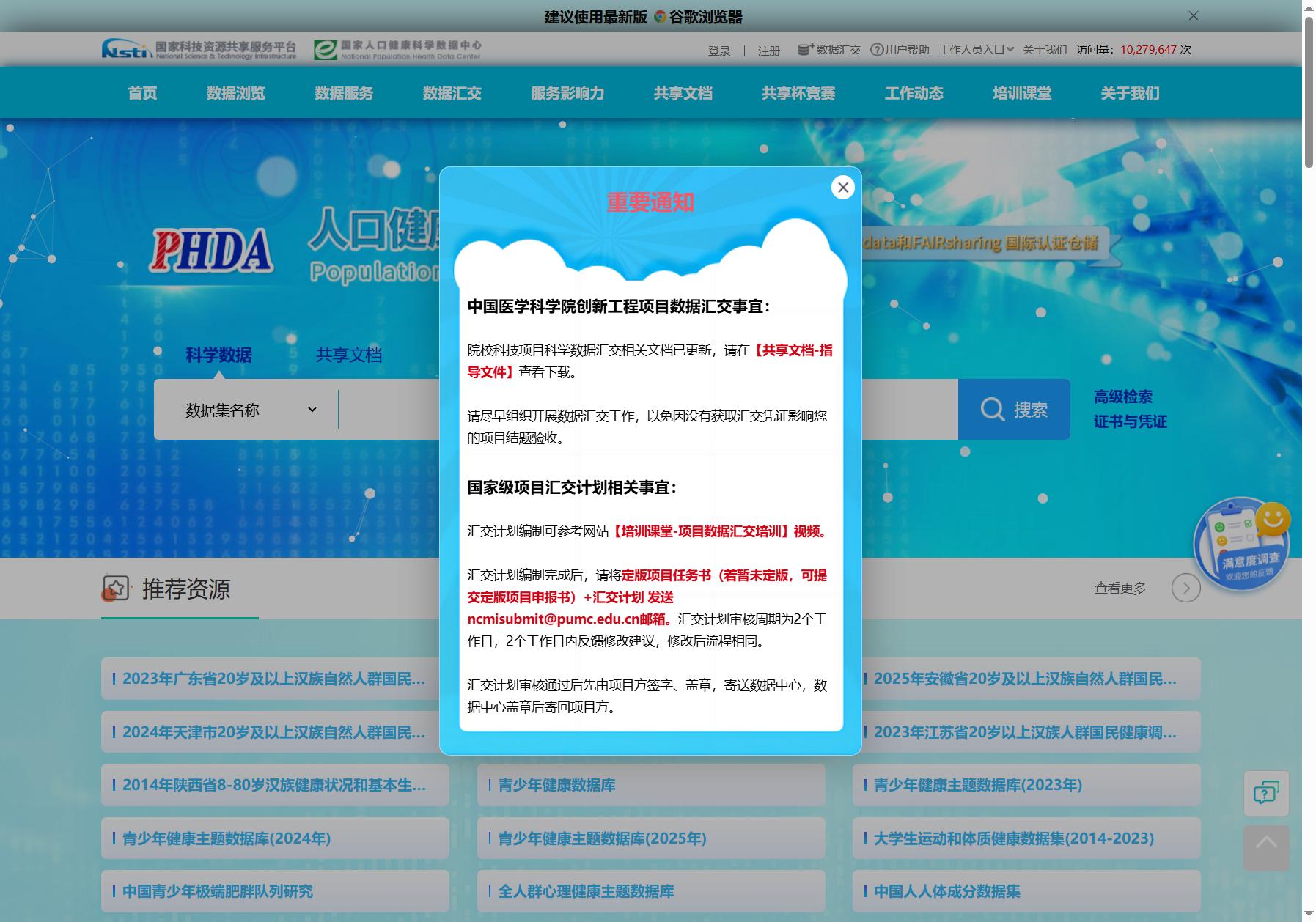The image size is (1316, 922).
Task: Click the scrollbar down arrow
Action: [1309, 914]
